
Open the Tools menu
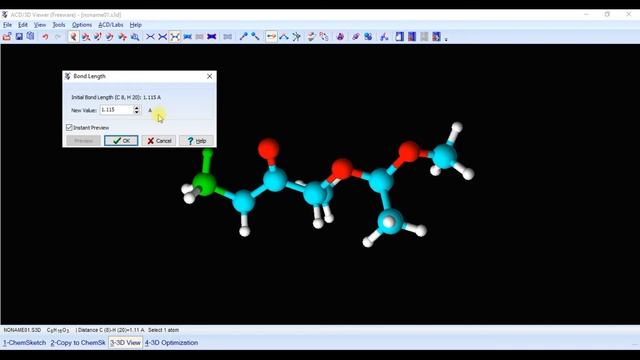(x=59, y=25)
